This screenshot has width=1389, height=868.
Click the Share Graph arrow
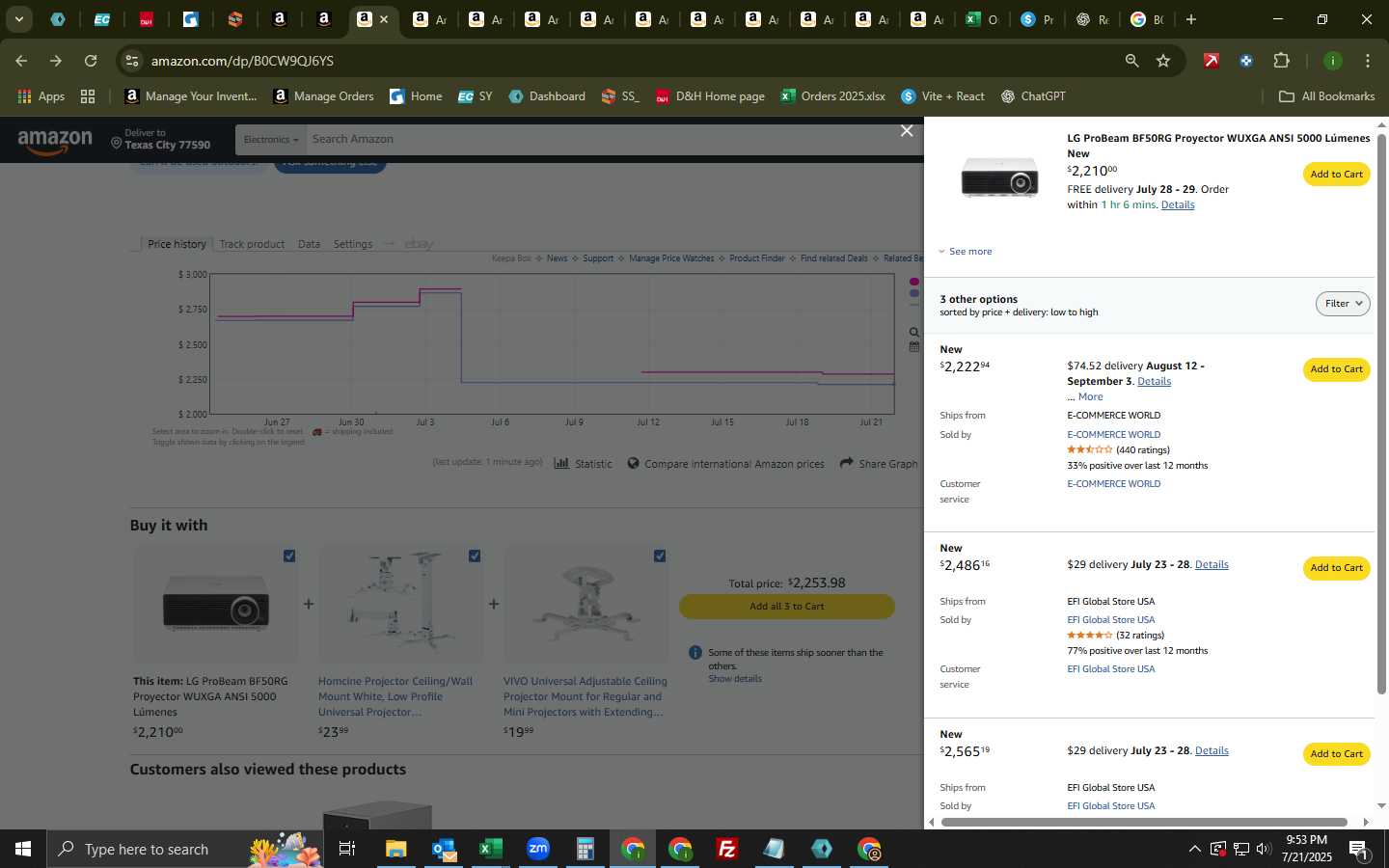click(x=879, y=464)
